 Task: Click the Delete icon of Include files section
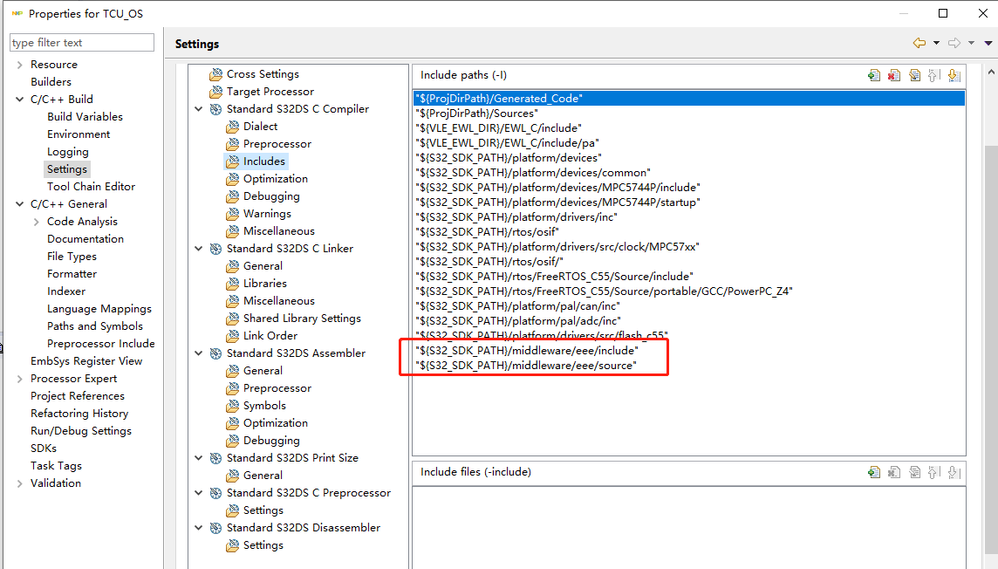point(894,472)
